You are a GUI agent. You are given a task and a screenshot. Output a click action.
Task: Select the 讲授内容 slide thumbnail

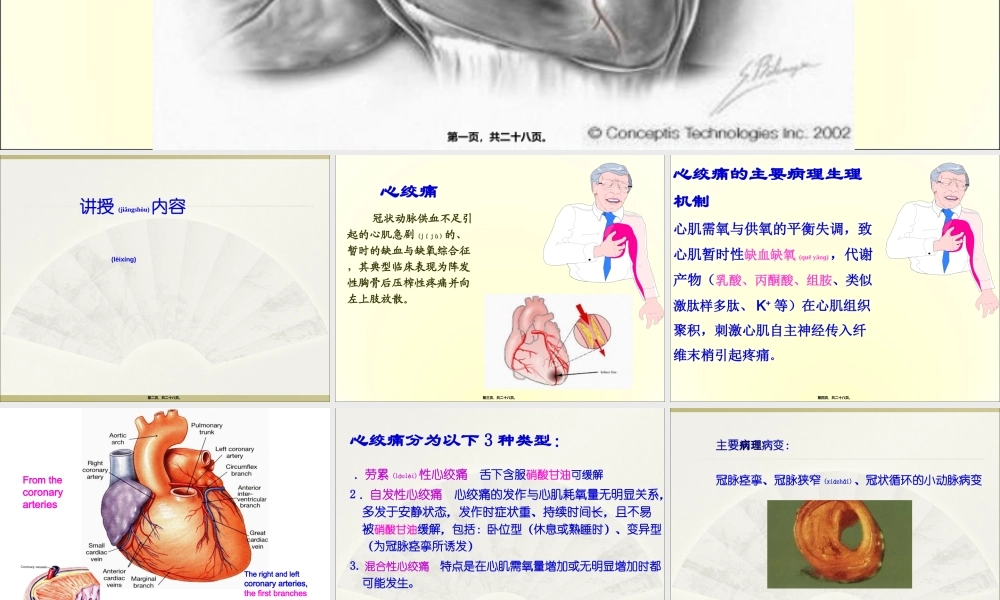click(165, 277)
